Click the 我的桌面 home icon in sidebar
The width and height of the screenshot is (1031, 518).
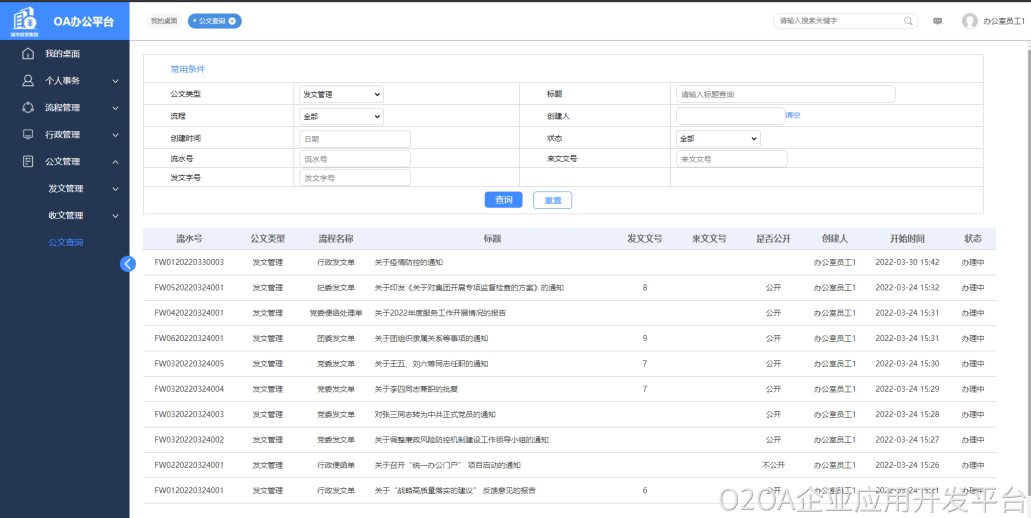28,53
